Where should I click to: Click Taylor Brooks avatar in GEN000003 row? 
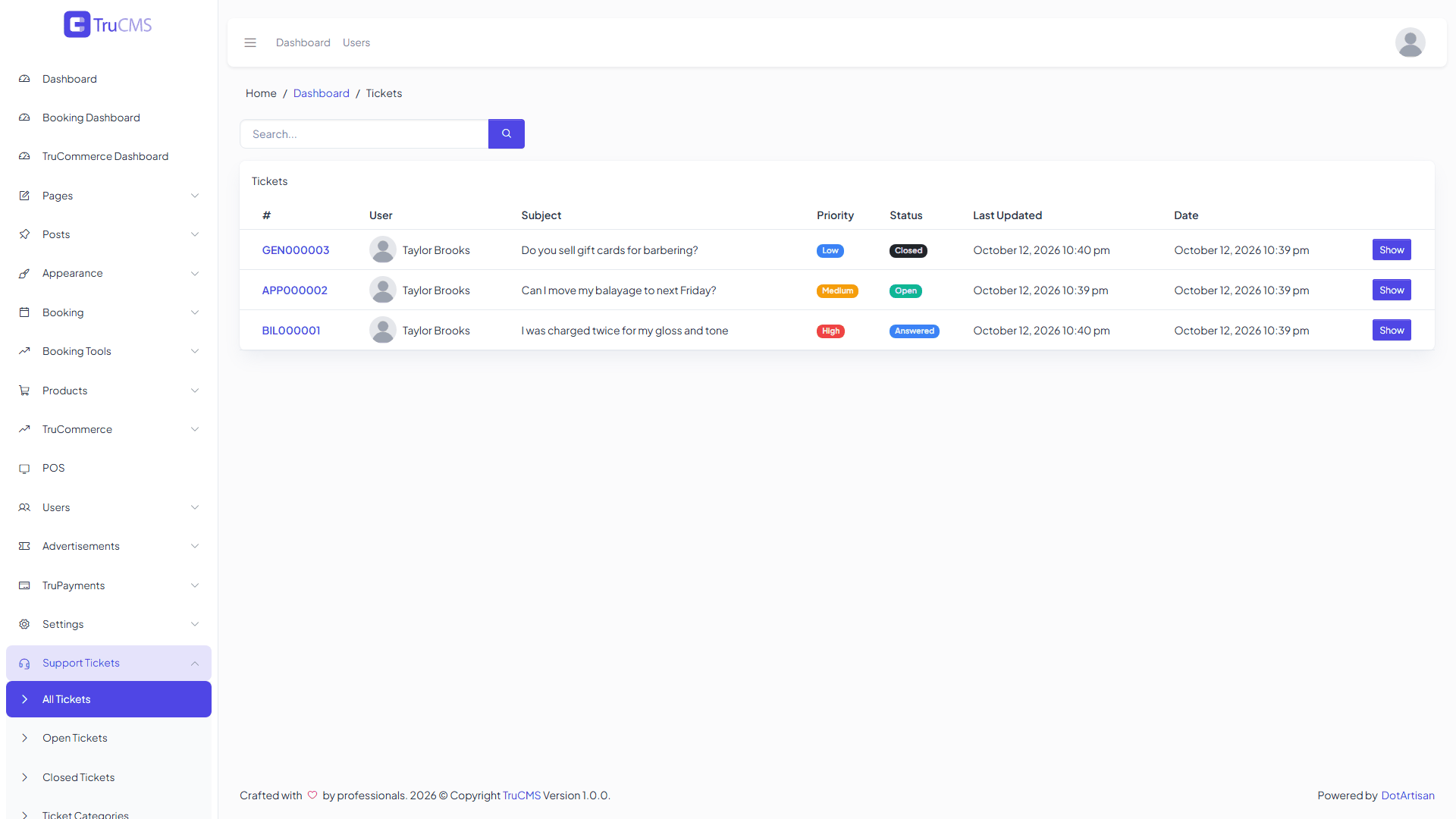[x=383, y=249]
